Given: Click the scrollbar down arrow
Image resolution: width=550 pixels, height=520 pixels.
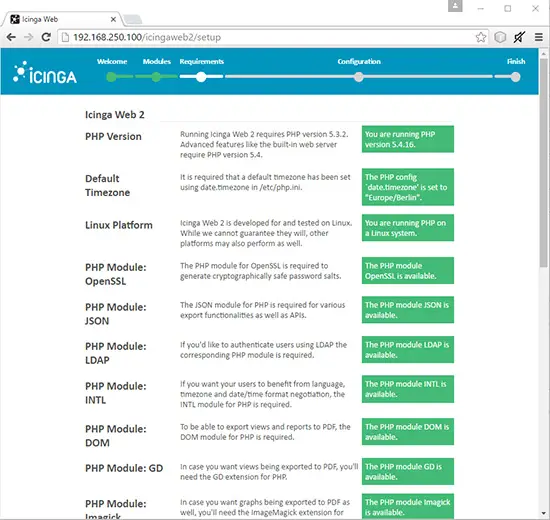Looking at the screenshot, I should click(x=543, y=514).
